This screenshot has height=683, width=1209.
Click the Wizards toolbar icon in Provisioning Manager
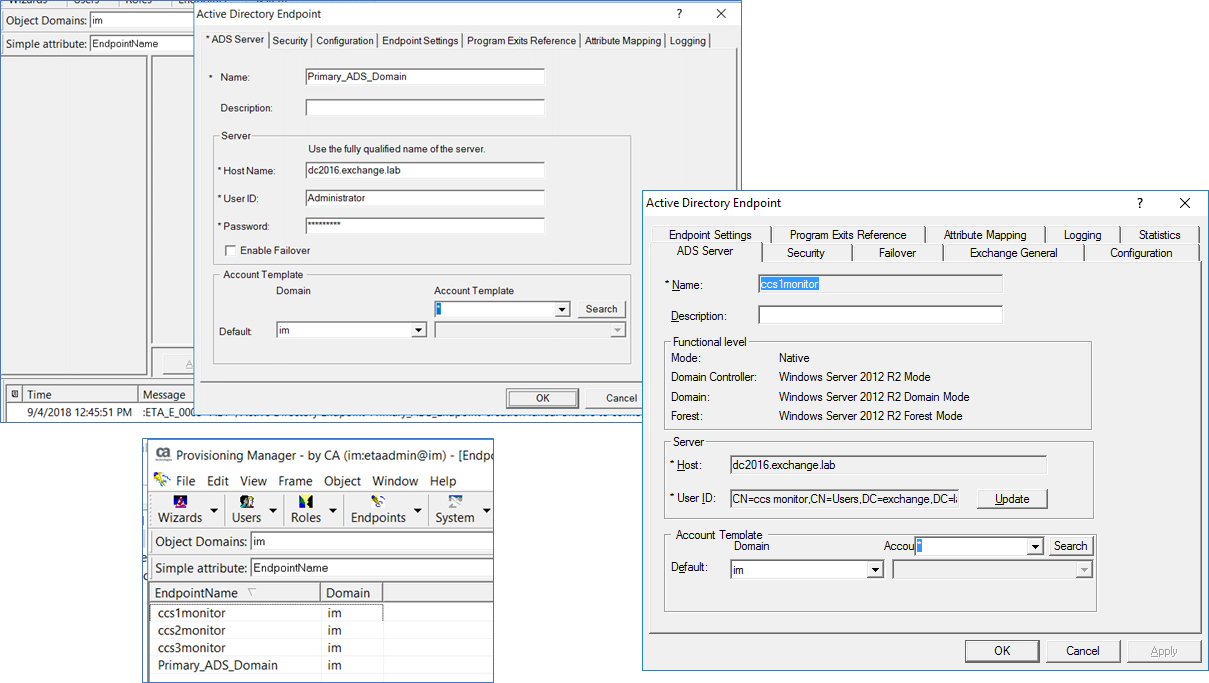pyautogui.click(x=181, y=501)
